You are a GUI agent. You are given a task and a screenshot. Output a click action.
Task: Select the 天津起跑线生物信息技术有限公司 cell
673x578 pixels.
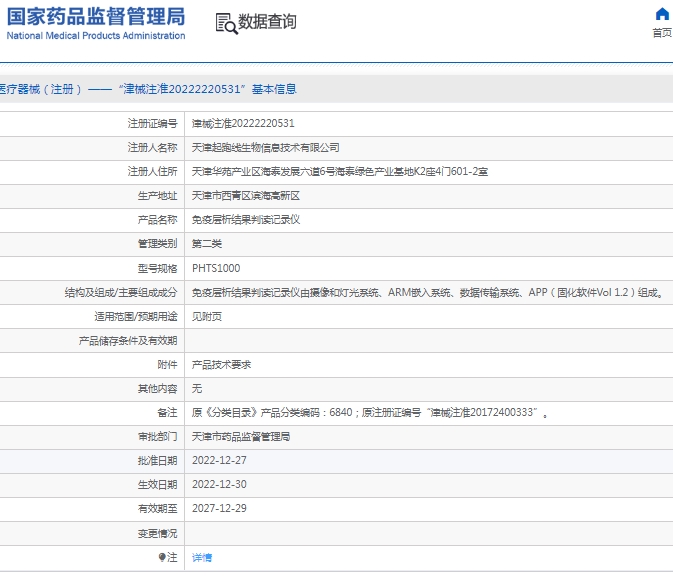tap(265, 148)
